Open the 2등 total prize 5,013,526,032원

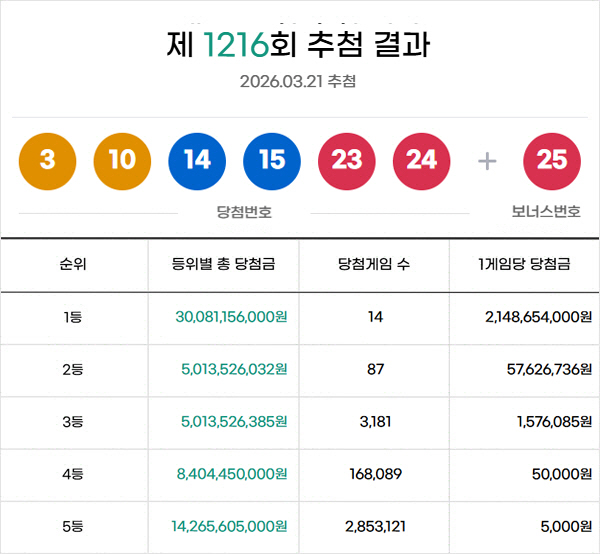pos(234,369)
